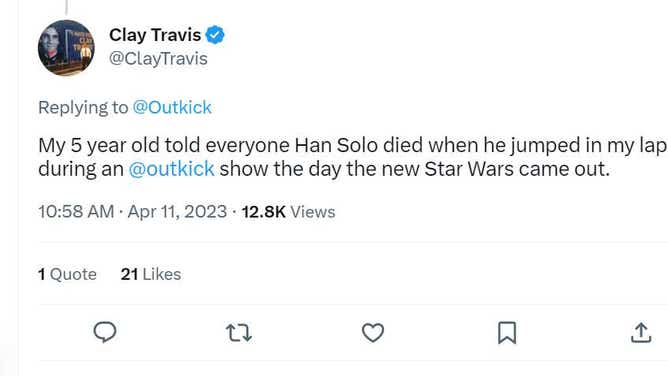Open the @ClayTravis handle
This screenshot has height=376, width=668.
pos(158,58)
